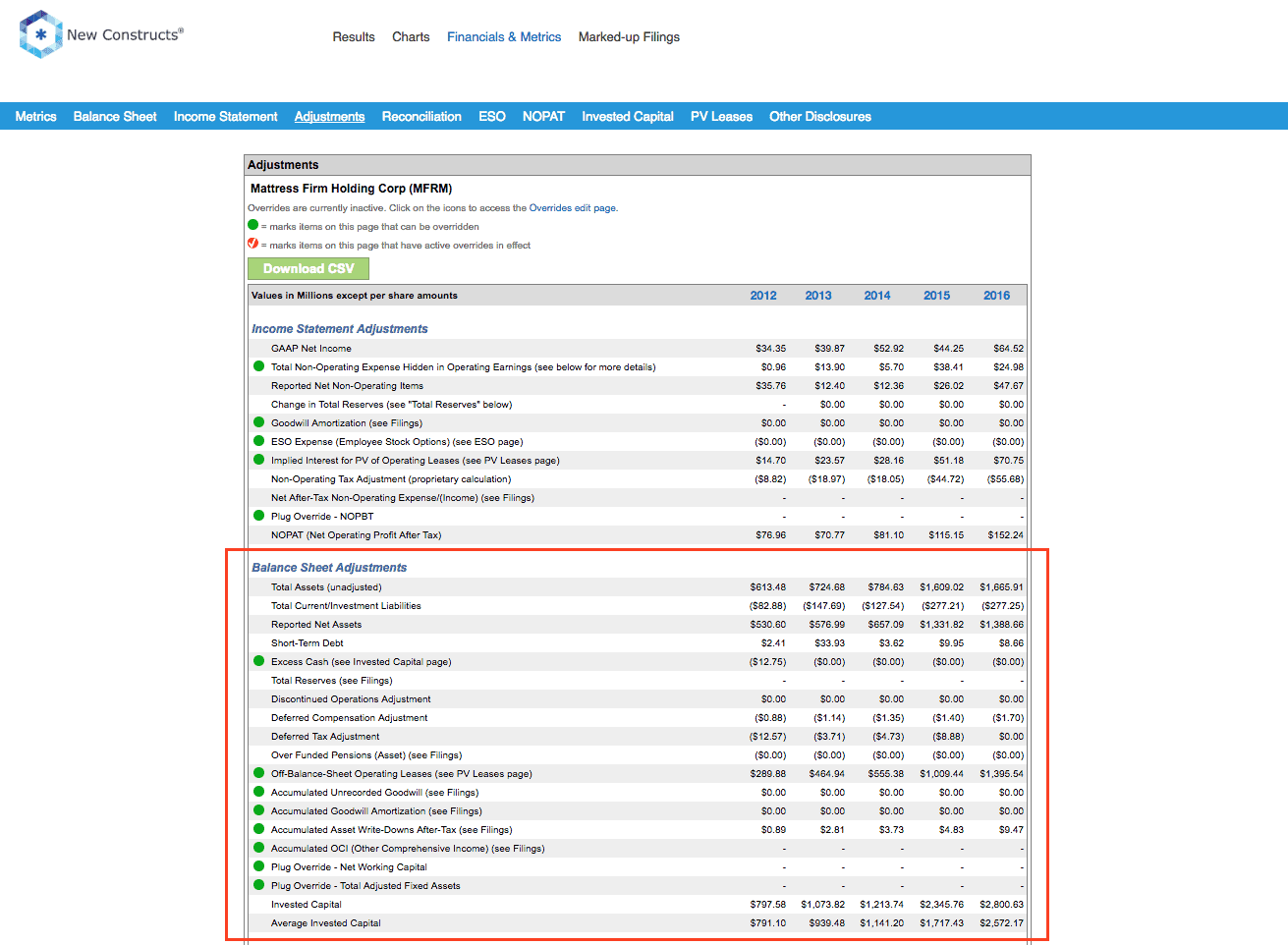Click the Deferred Tax Adjustment row label
The width and height of the screenshot is (1288, 945).
point(325,737)
